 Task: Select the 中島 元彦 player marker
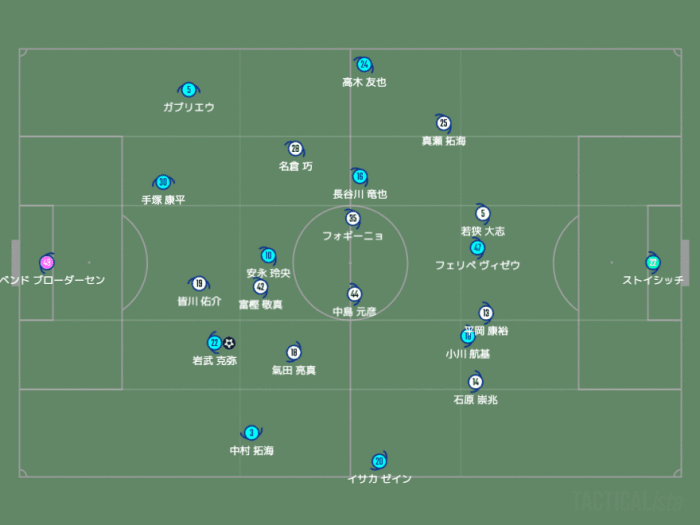click(354, 294)
